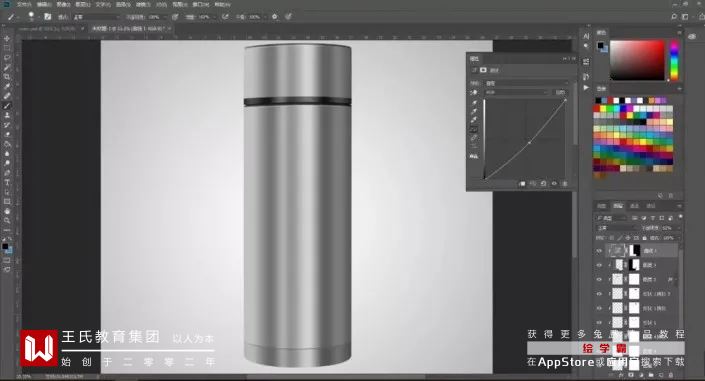Toggle airbrush mode in options bar
Screen dimensions: 705x381
pyautogui.click(x=225, y=17)
